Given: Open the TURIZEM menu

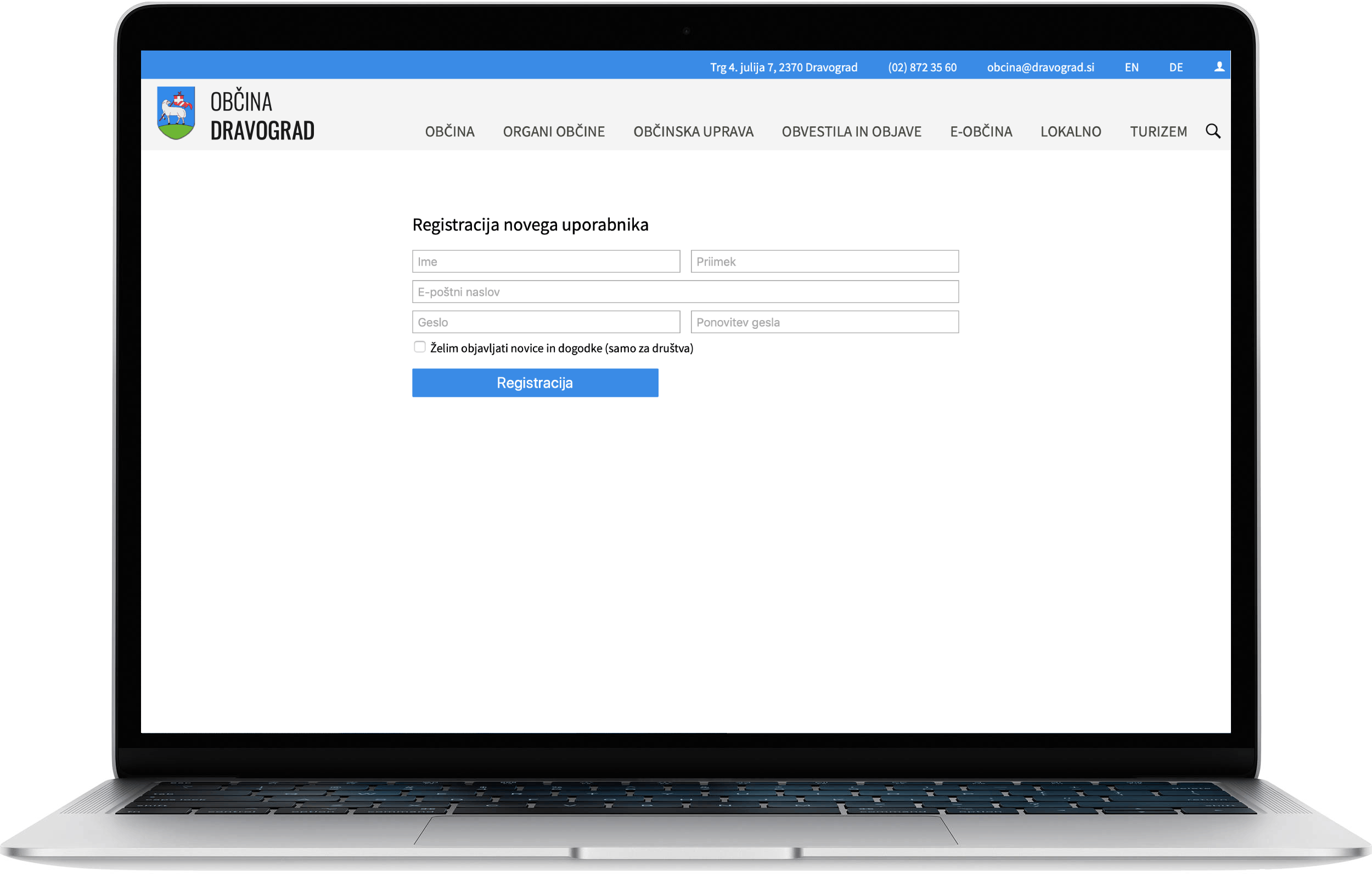Looking at the screenshot, I should tap(1159, 132).
